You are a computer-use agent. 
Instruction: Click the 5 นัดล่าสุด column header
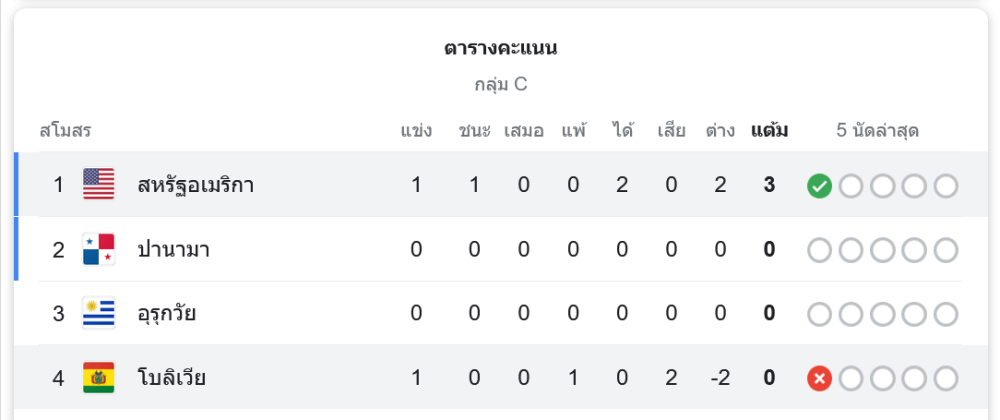(x=877, y=130)
